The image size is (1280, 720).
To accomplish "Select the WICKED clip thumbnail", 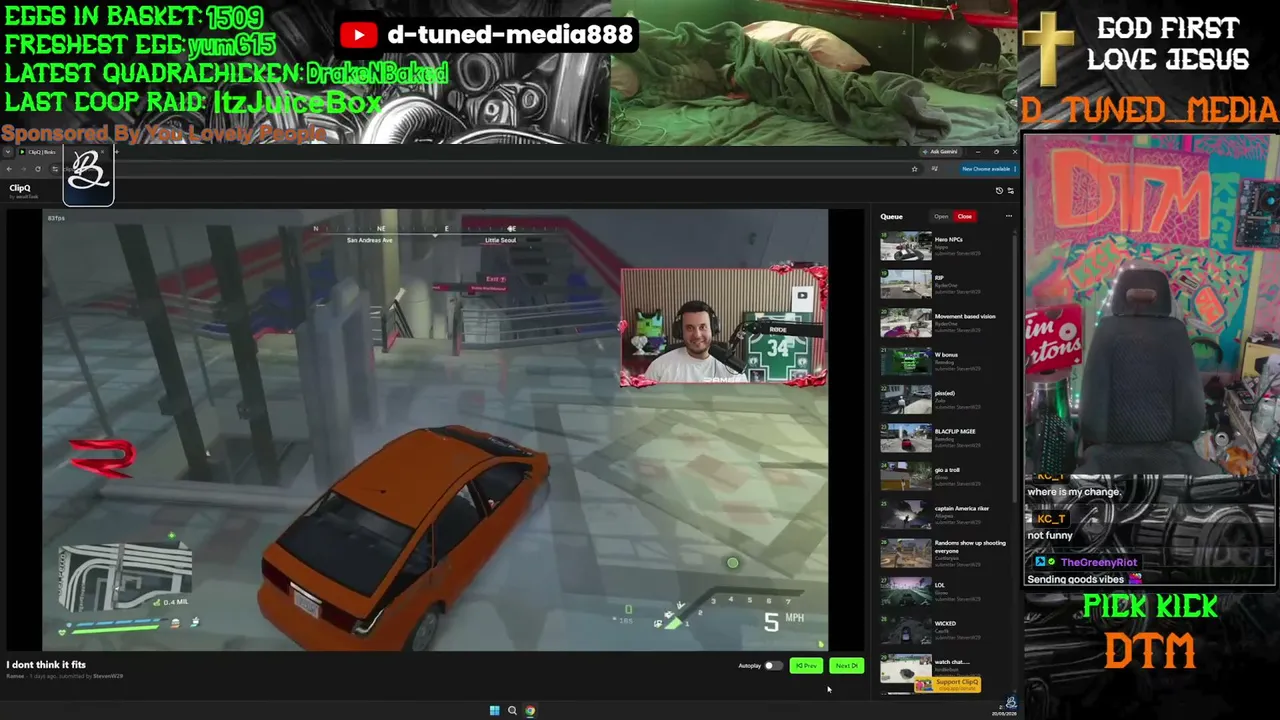I will (905, 630).
